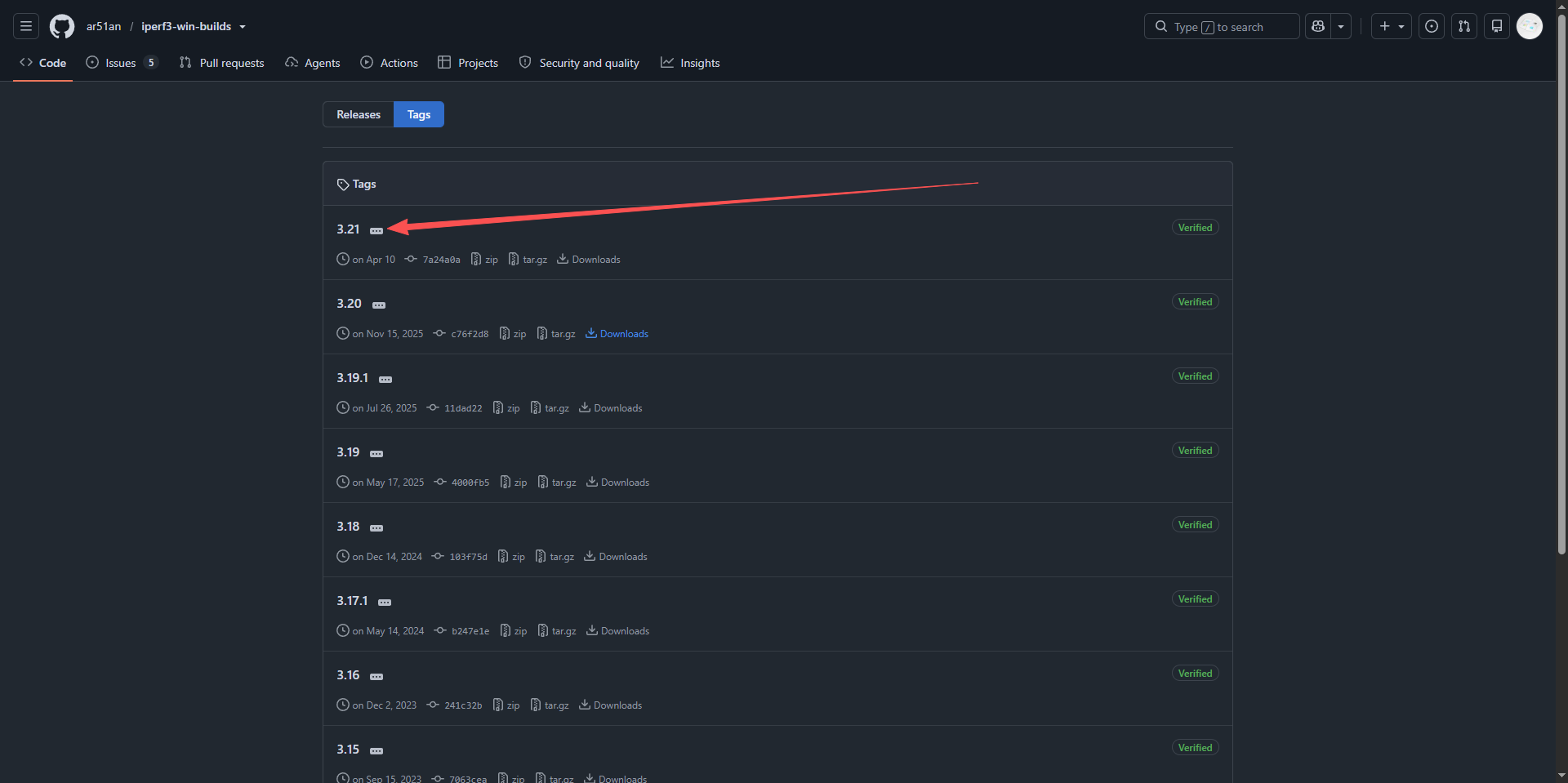This screenshot has height=783, width=1568.
Task: Open Copilot chat icon in header
Action: tap(1318, 26)
